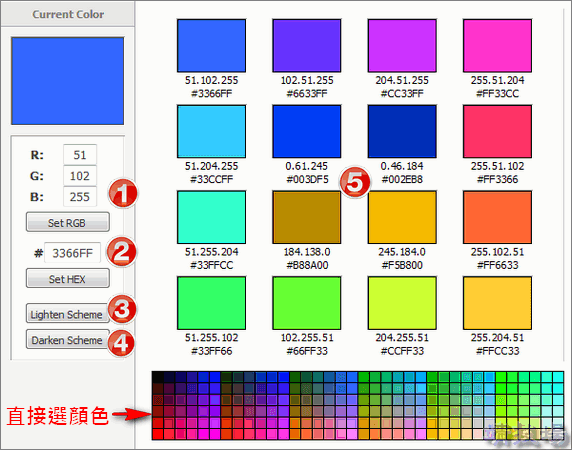Apply the Darken Scheme button
Screen dimensions: 572x450
[x=67, y=340]
